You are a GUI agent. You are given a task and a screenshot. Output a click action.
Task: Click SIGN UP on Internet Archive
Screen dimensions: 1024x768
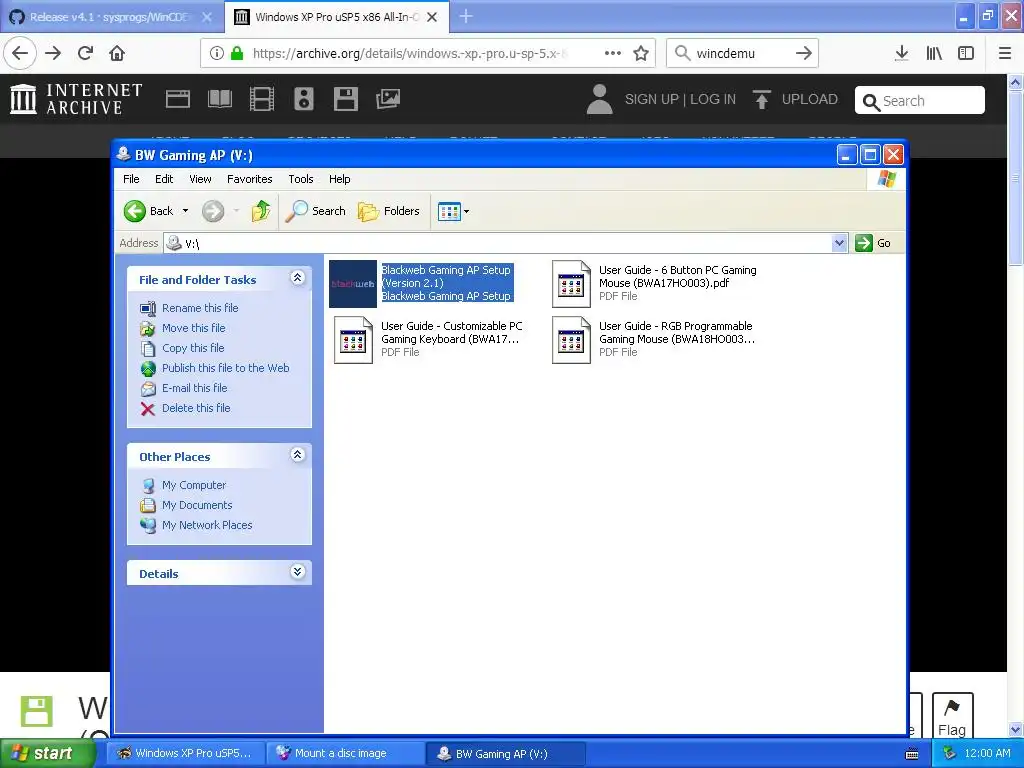click(x=651, y=99)
